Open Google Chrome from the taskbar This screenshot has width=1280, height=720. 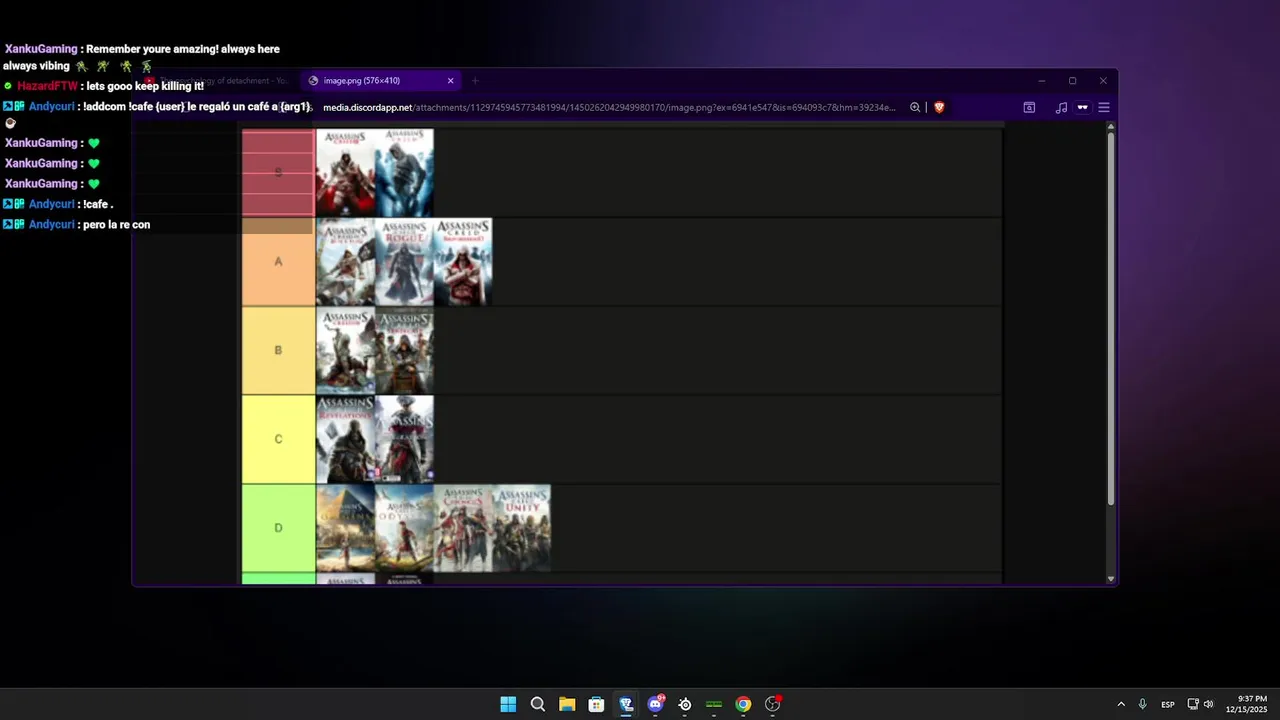(743, 704)
